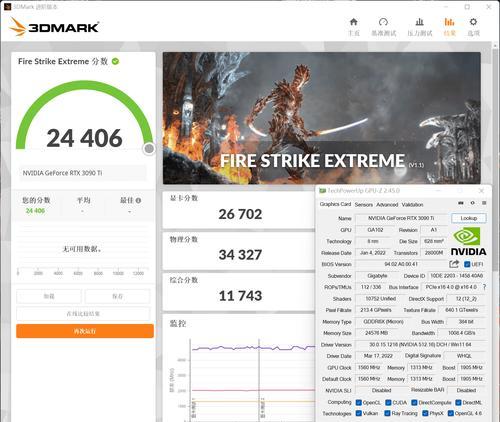Screen dimensions: 500x422
Task: Open the GPU-Z hamburger menu icon
Action: 484,203
